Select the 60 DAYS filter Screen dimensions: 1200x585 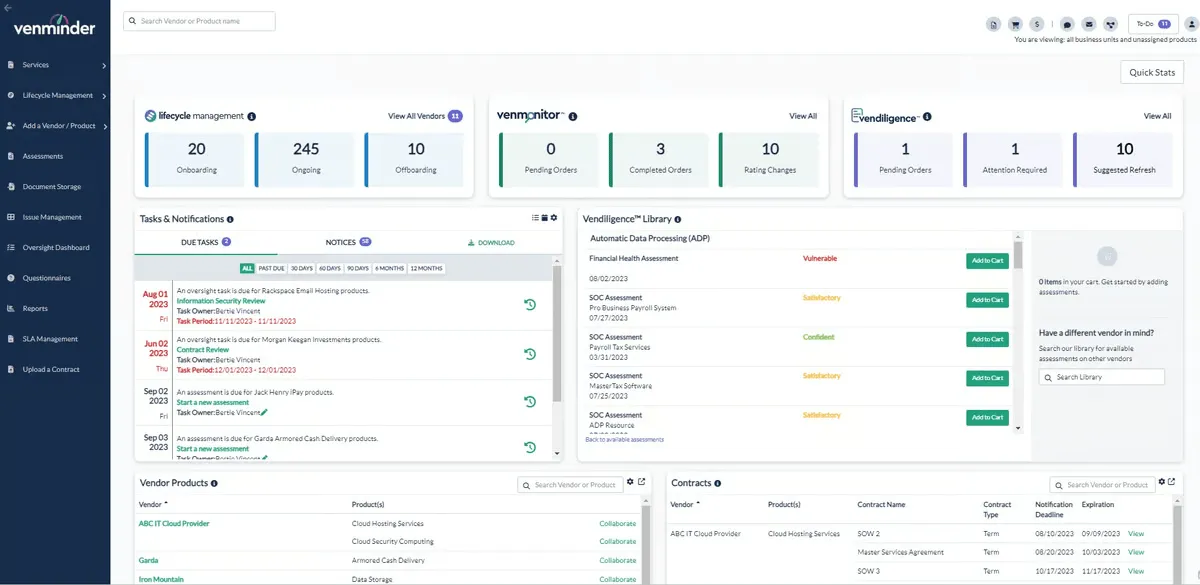pyautogui.click(x=330, y=268)
